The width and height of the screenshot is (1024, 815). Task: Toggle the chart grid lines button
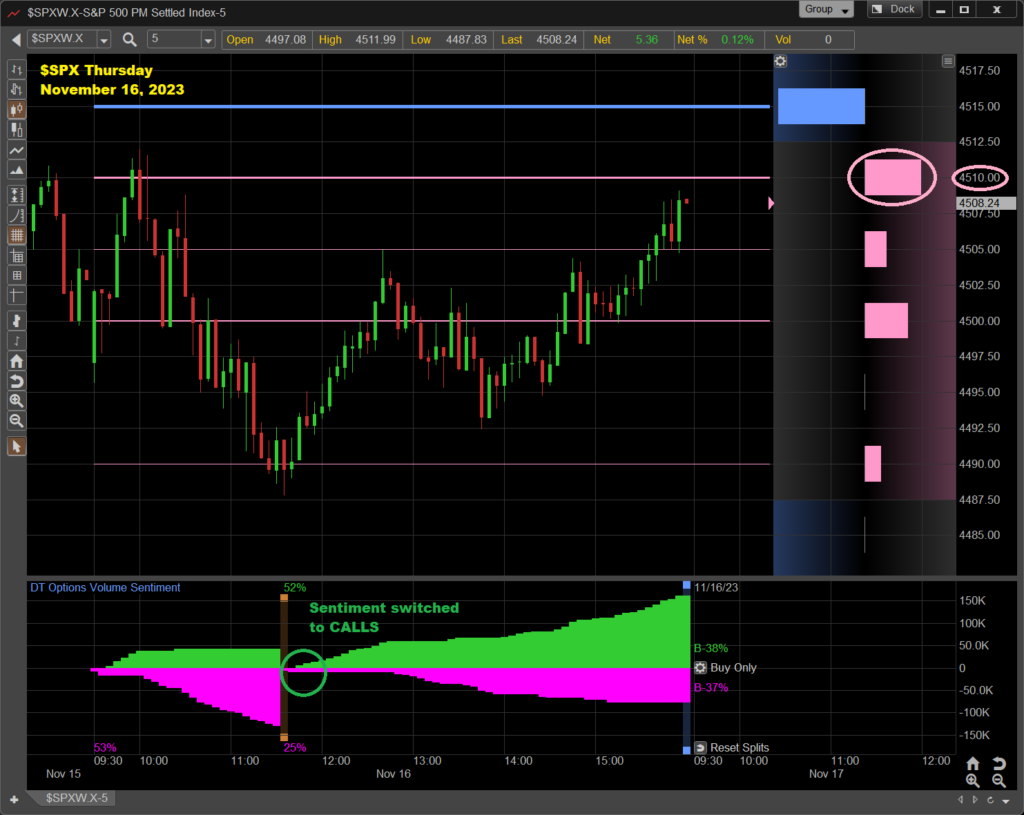(x=16, y=236)
